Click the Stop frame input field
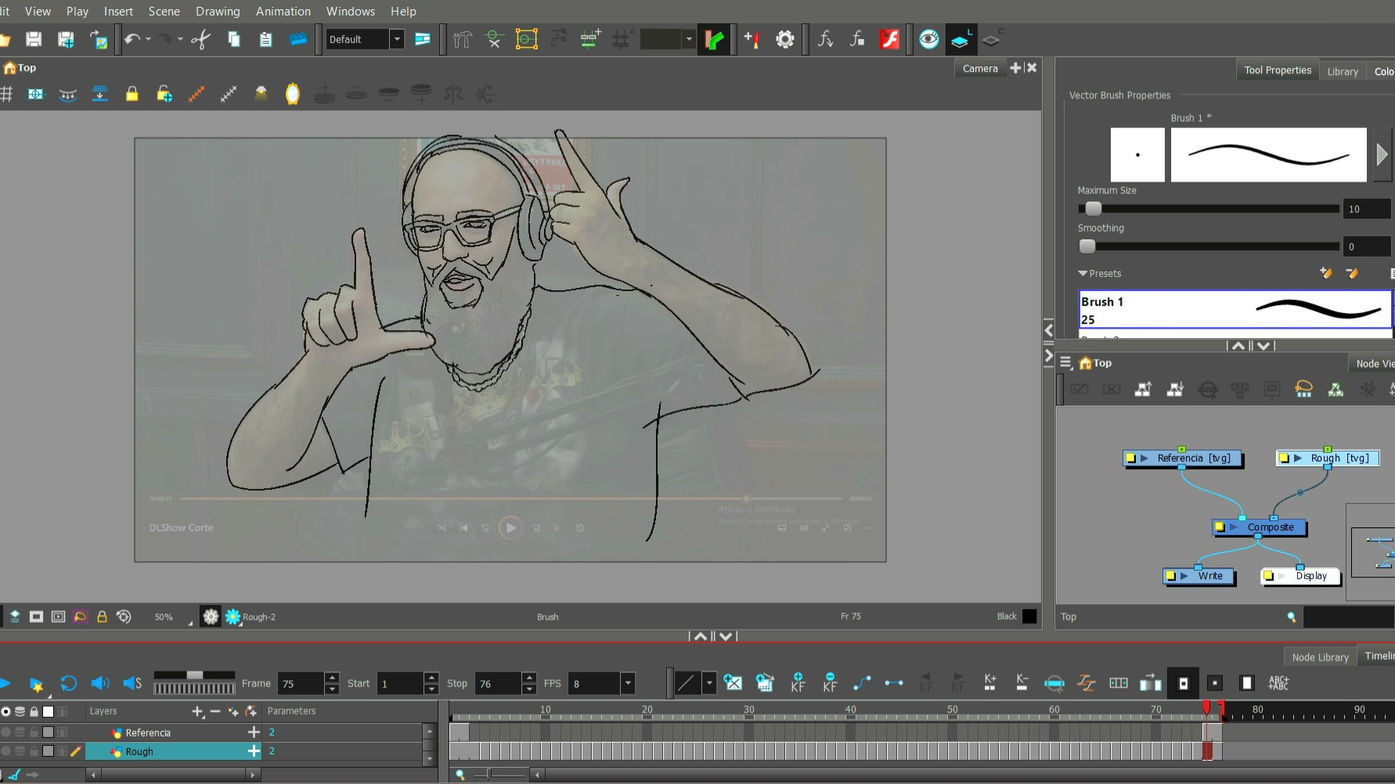Image resolution: width=1395 pixels, height=784 pixels. pyautogui.click(x=498, y=683)
